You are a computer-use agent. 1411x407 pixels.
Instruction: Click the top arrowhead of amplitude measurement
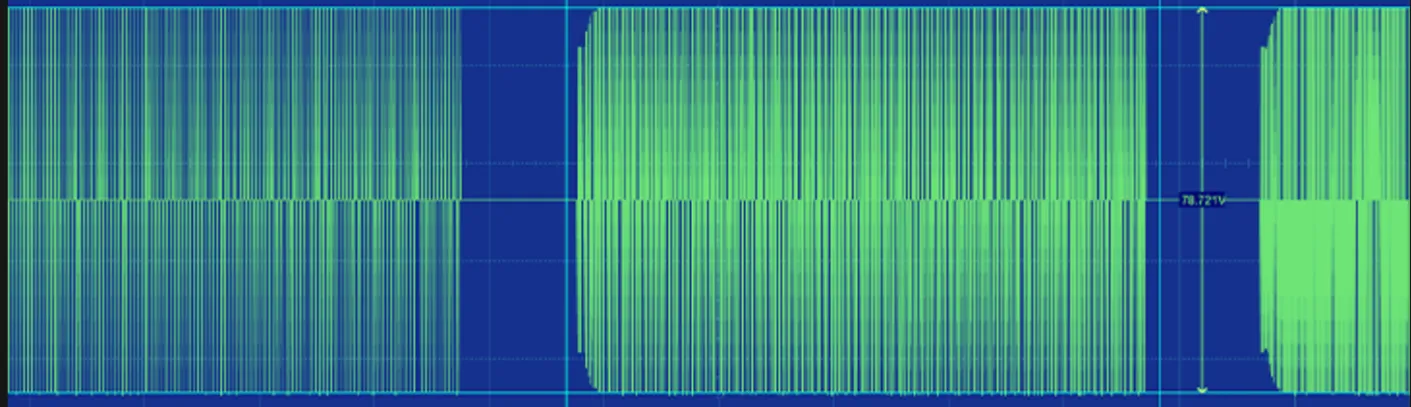click(x=1202, y=11)
